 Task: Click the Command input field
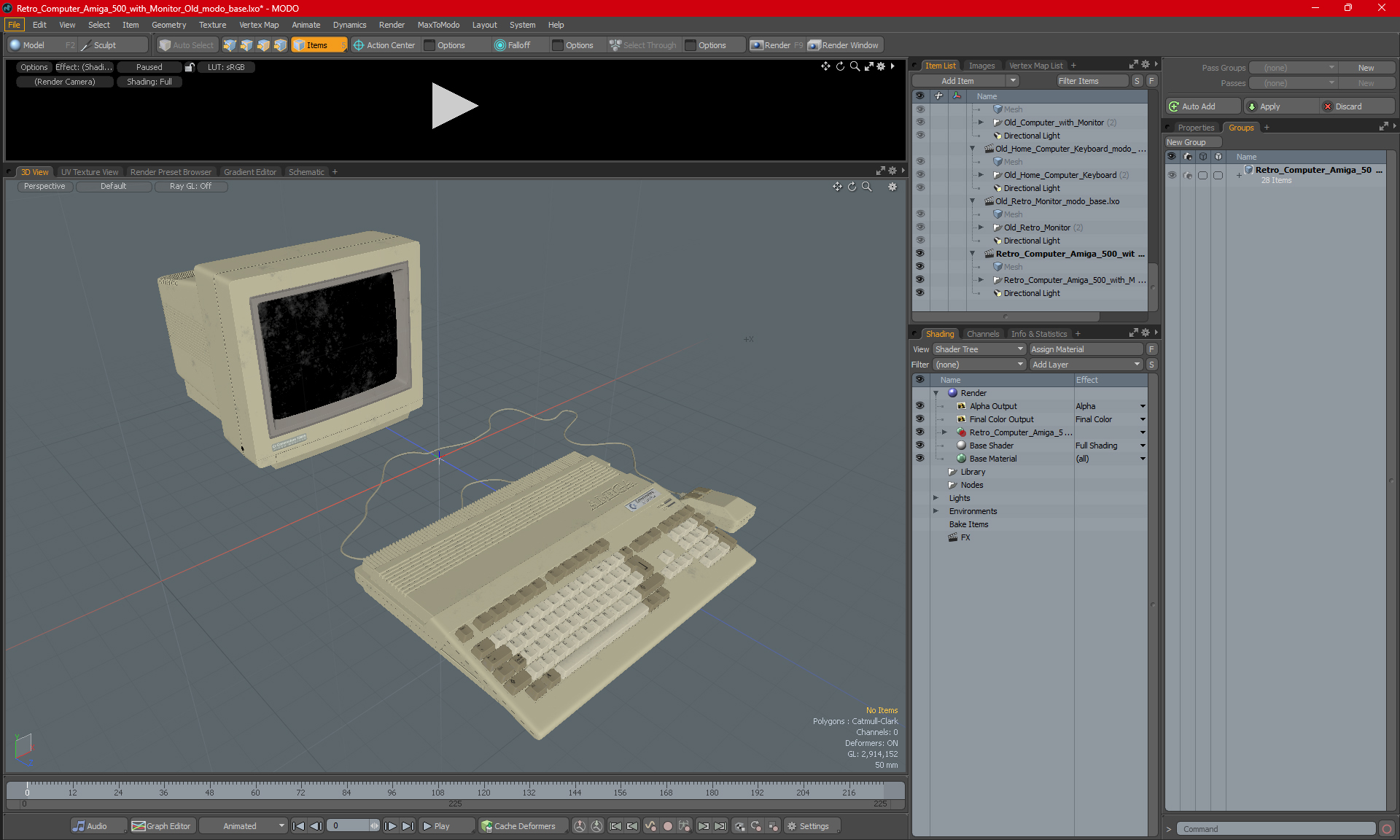click(1276, 829)
